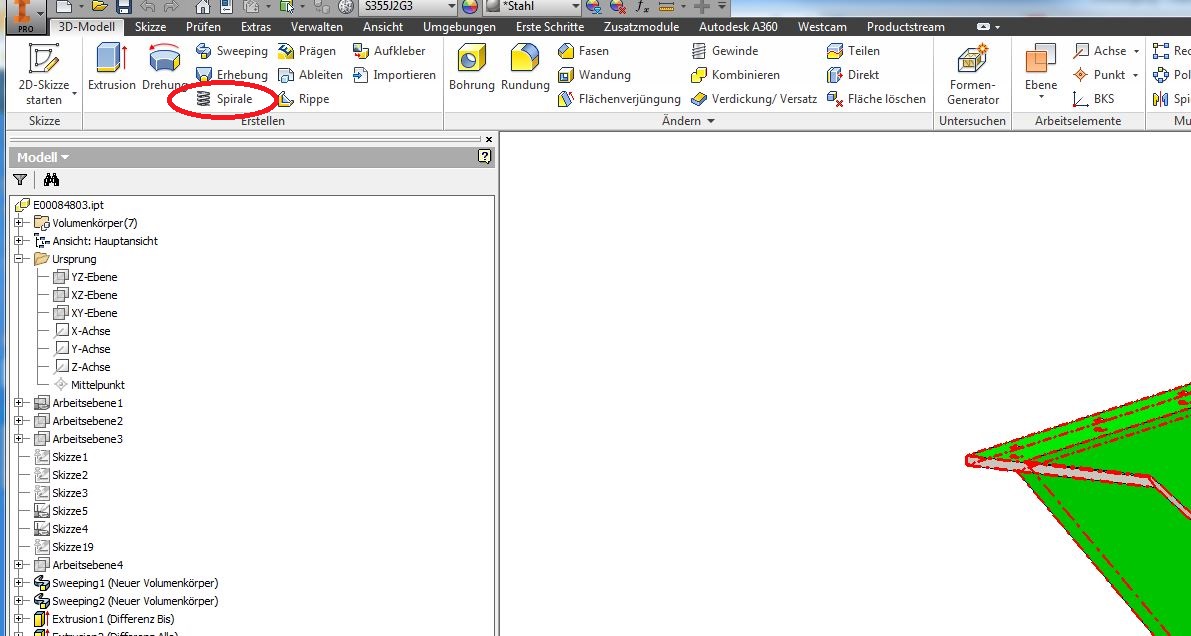Image resolution: width=1191 pixels, height=636 pixels.
Task: Click the binoculars search icon in browser
Action: tap(51, 180)
